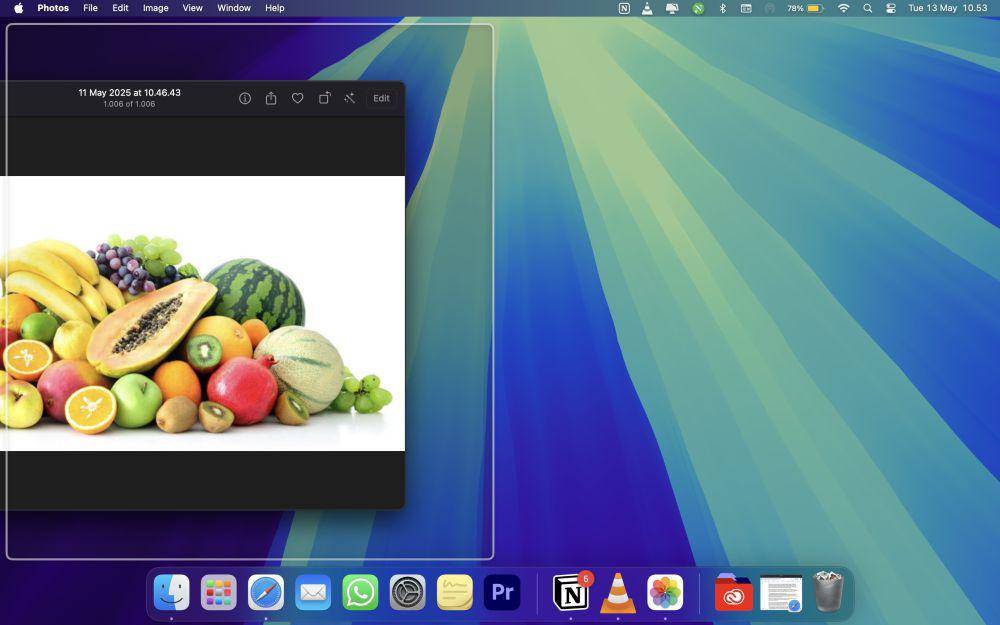Open the Window menu
Screen dimensions: 1000x625
point(234,8)
